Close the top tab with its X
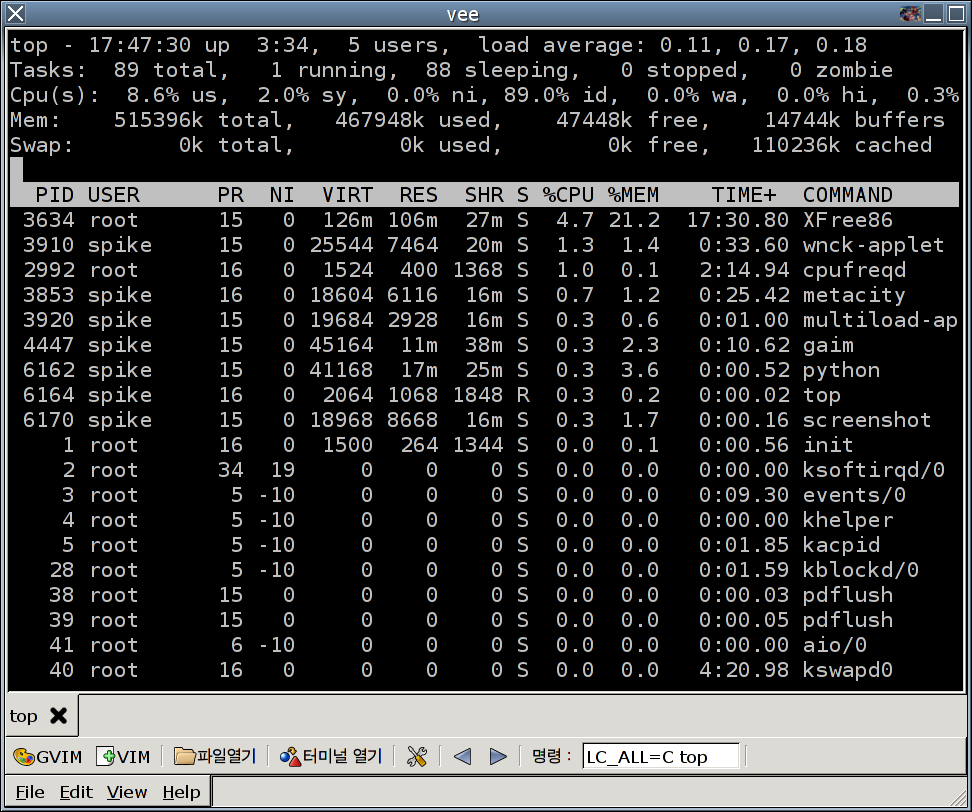The height and width of the screenshot is (812, 972). pyautogui.click(x=59, y=716)
